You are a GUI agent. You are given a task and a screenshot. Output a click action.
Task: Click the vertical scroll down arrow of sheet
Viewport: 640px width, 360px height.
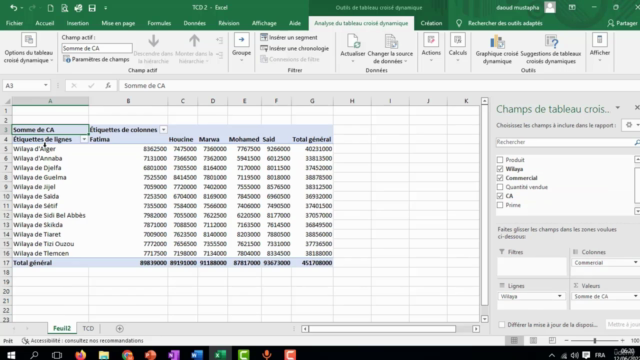point(484,319)
